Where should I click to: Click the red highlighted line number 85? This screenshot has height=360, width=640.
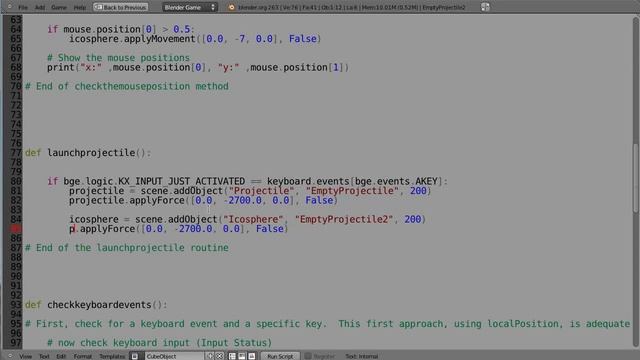pyautogui.click(x=16, y=229)
